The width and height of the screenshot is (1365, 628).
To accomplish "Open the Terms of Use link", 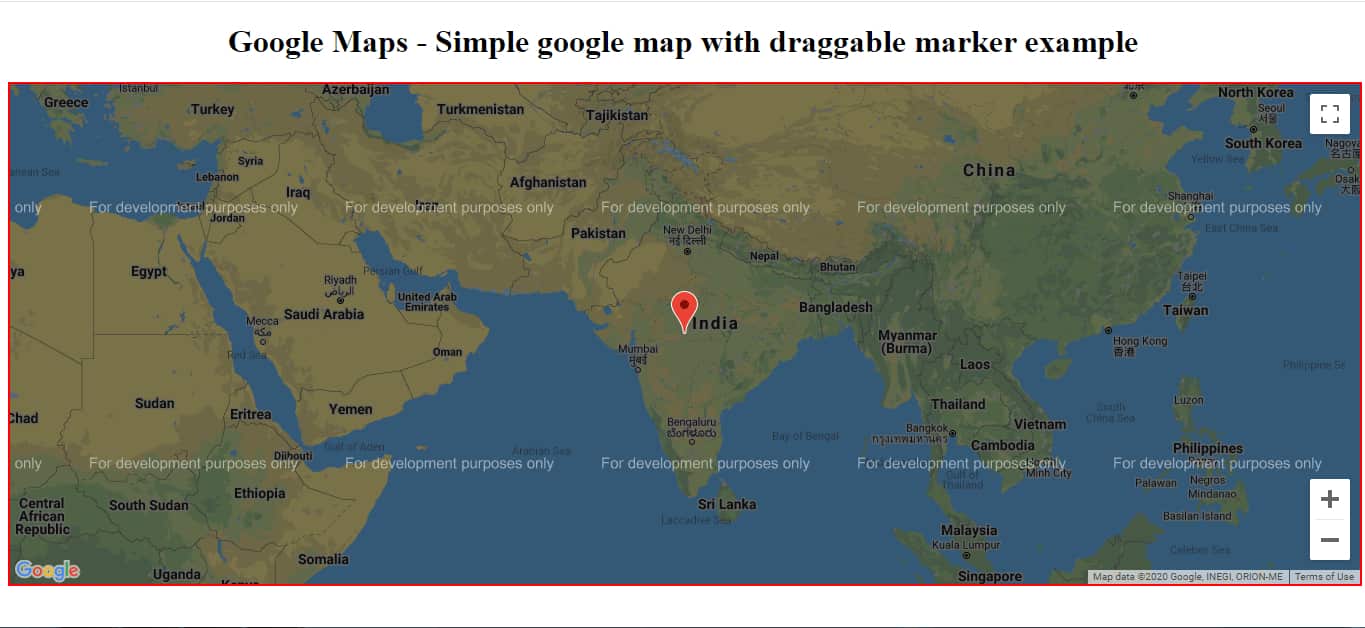I will tap(1325, 577).
